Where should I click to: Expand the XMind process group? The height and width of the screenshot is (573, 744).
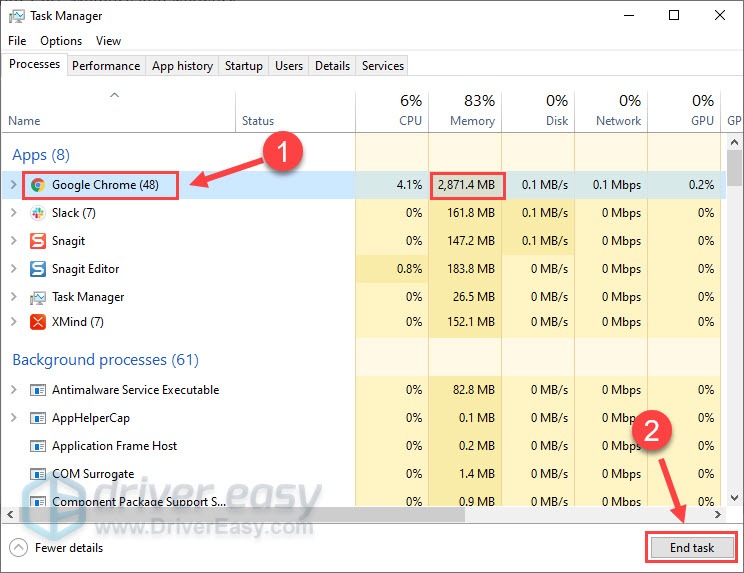coord(13,322)
